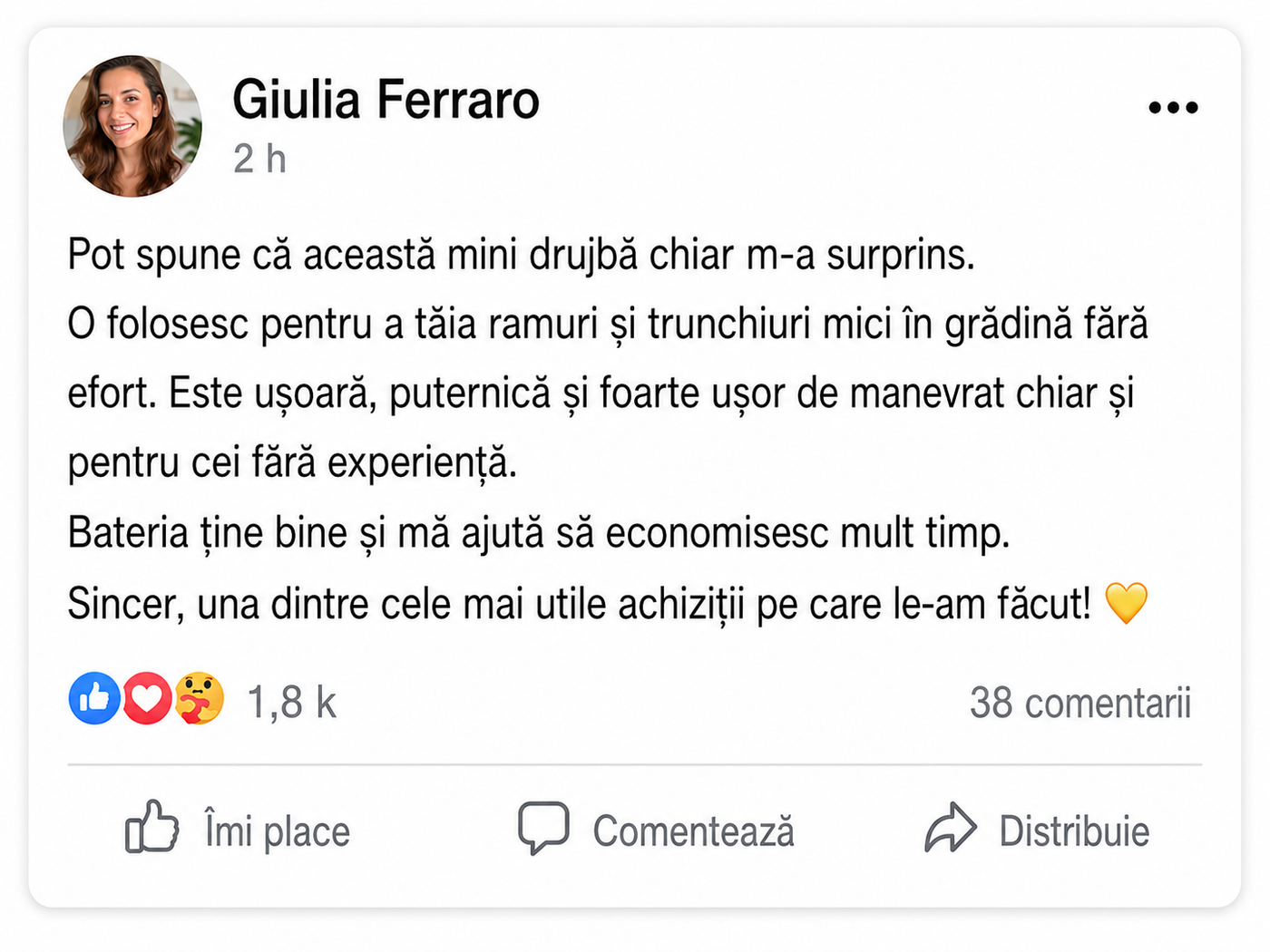This screenshot has width=1270, height=952.
Task: Show the 1,8 k reactions list
Action: click(x=291, y=703)
